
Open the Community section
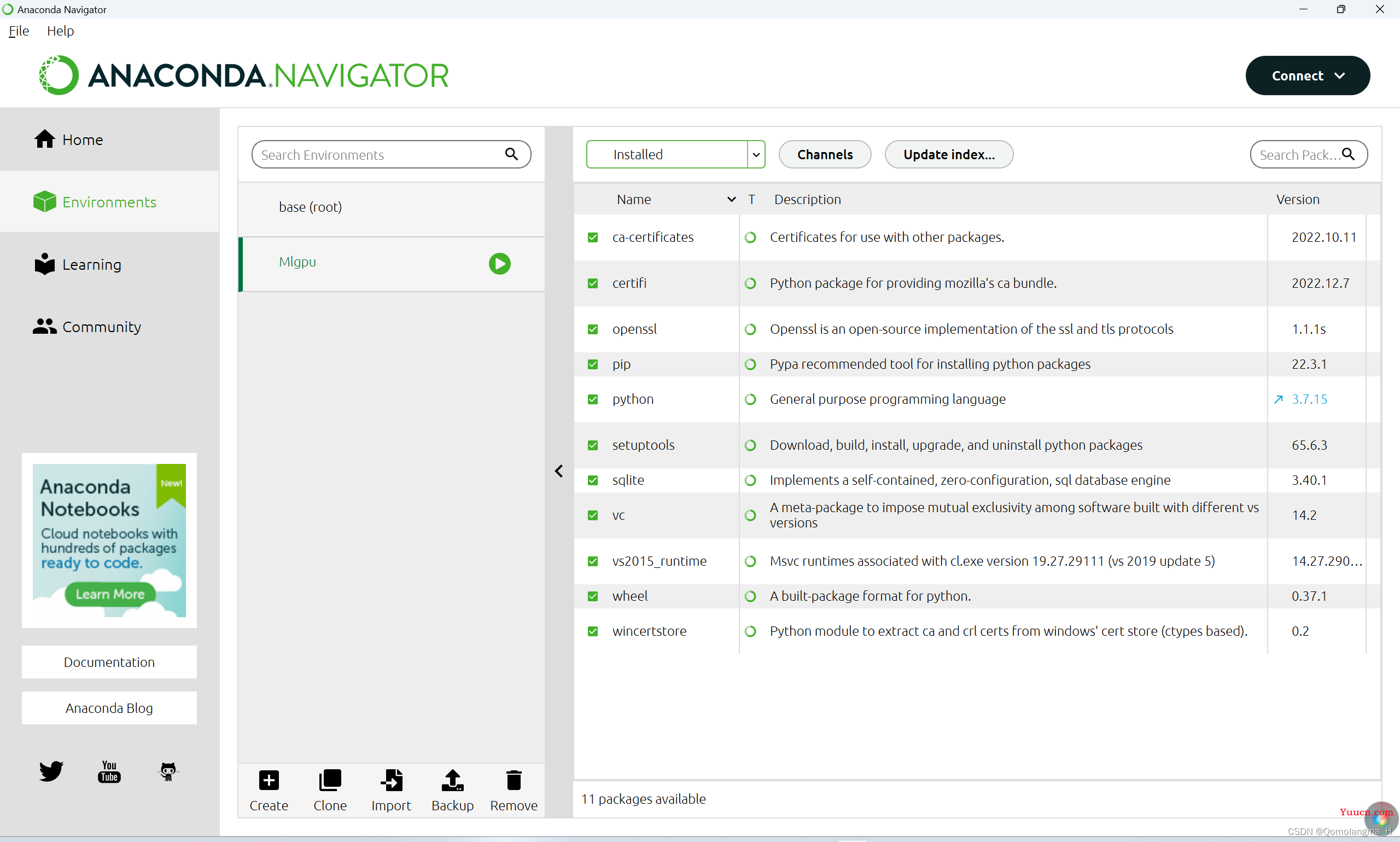point(109,327)
